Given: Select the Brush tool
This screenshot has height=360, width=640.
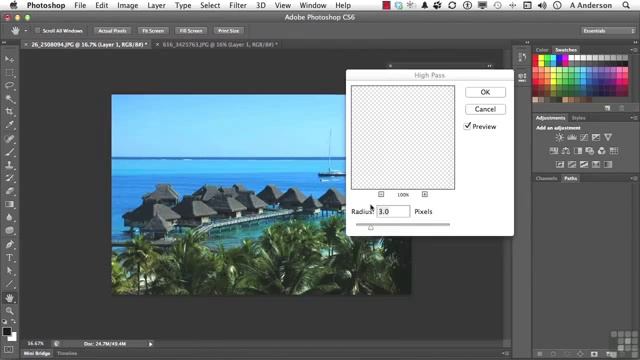Looking at the screenshot, I should coord(9,152).
